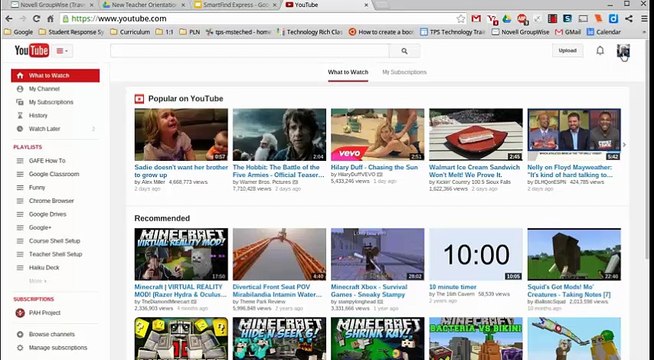Viewport: 654px width, 360px height.
Task: Open the Funny playlist
Action: pos(37,187)
